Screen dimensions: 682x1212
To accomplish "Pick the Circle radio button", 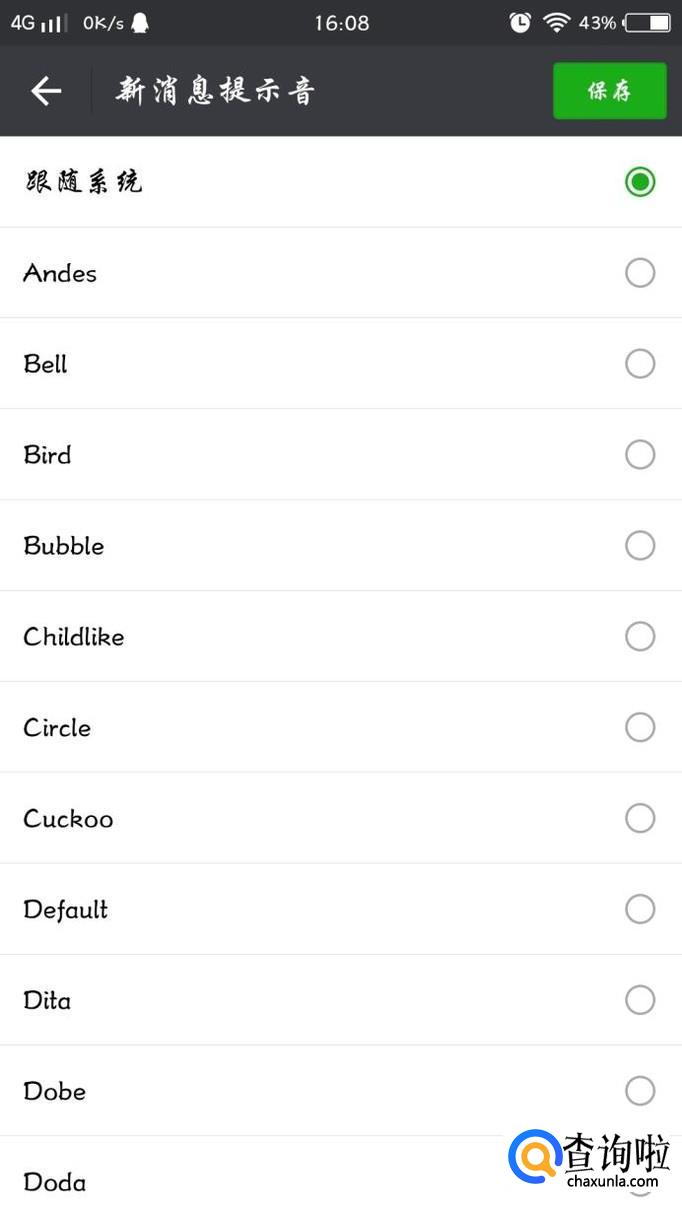I will (x=640, y=727).
